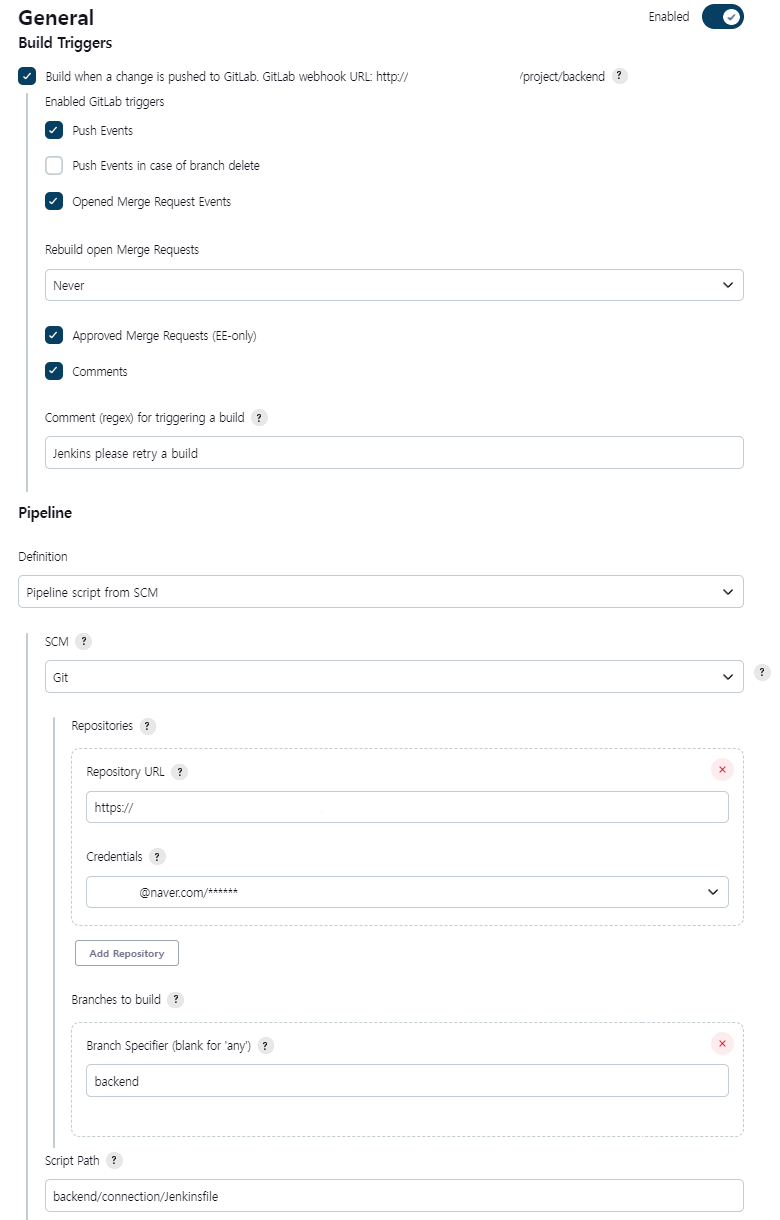Uncheck Opened Merge Request Events
The image size is (780, 1220).
pos(54,201)
